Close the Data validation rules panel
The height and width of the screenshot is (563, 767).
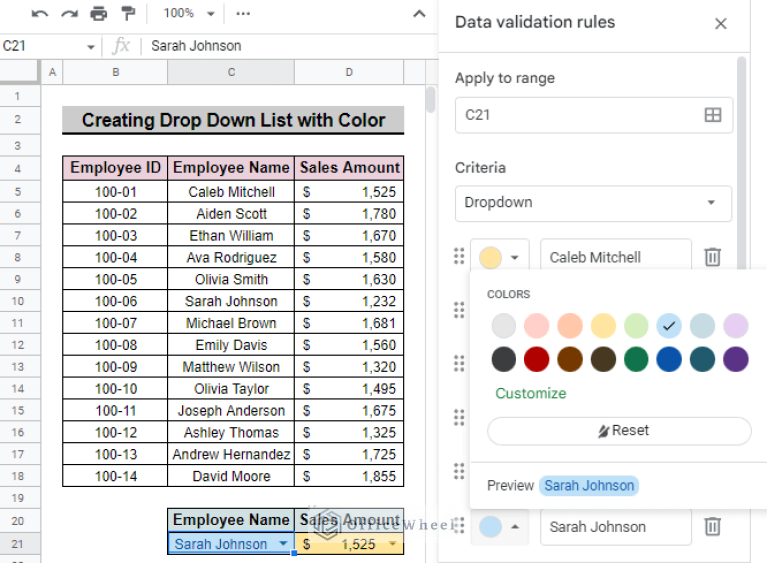click(721, 24)
